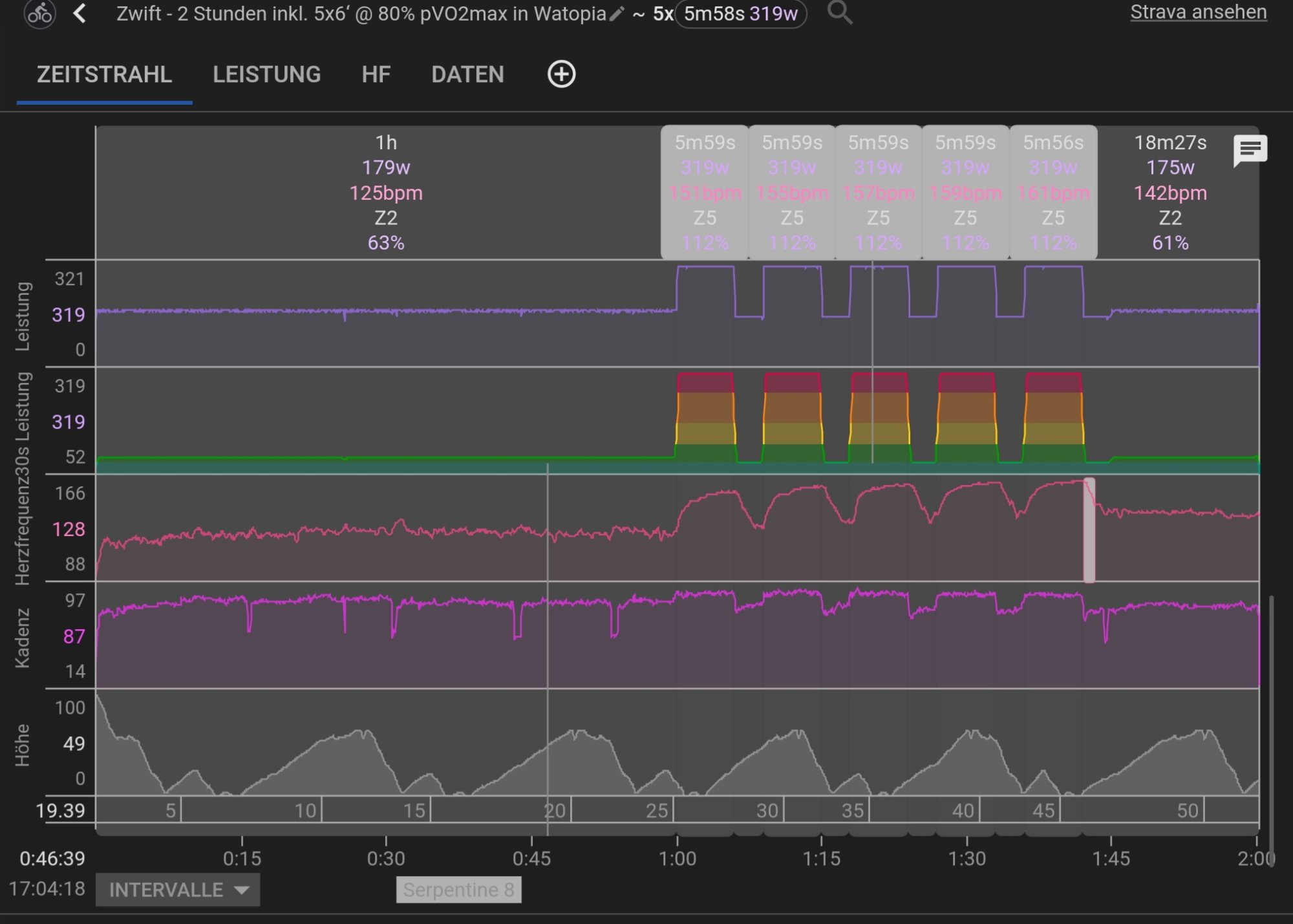The image size is (1293, 924).
Task: Click the Serpentine 8 segment label
Action: (x=458, y=890)
